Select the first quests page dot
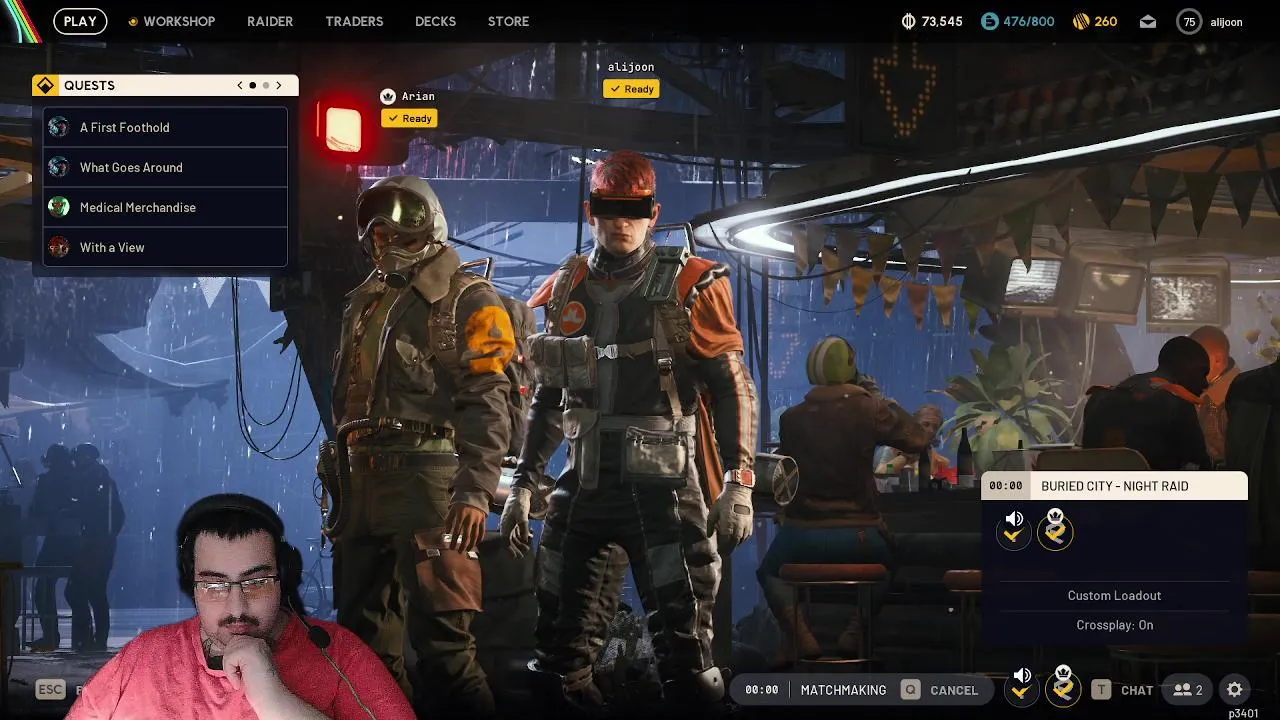1280x720 pixels. (252, 85)
